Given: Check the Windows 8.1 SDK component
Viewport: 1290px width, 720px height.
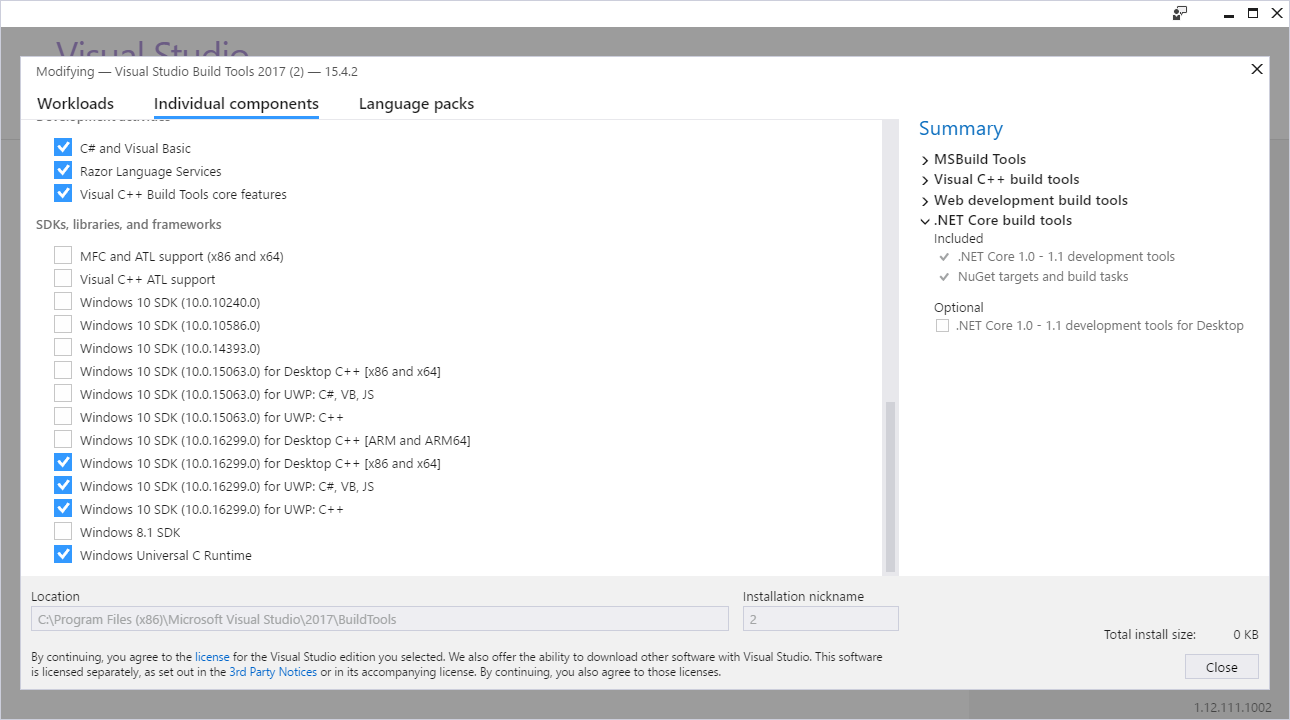Looking at the screenshot, I should tap(63, 532).
